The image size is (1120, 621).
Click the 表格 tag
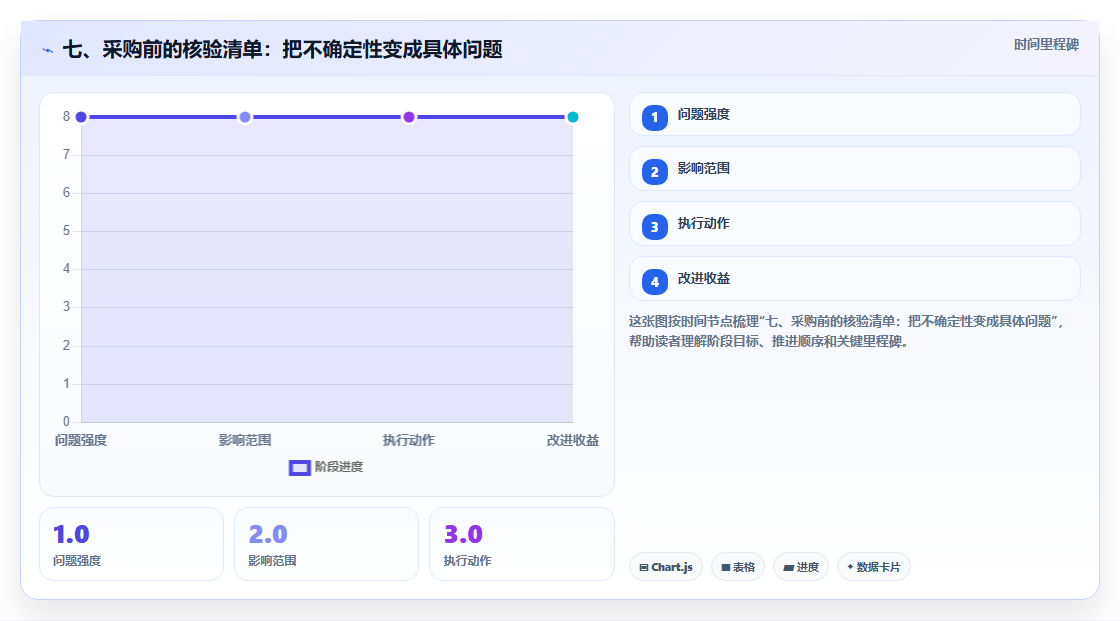tap(738, 567)
